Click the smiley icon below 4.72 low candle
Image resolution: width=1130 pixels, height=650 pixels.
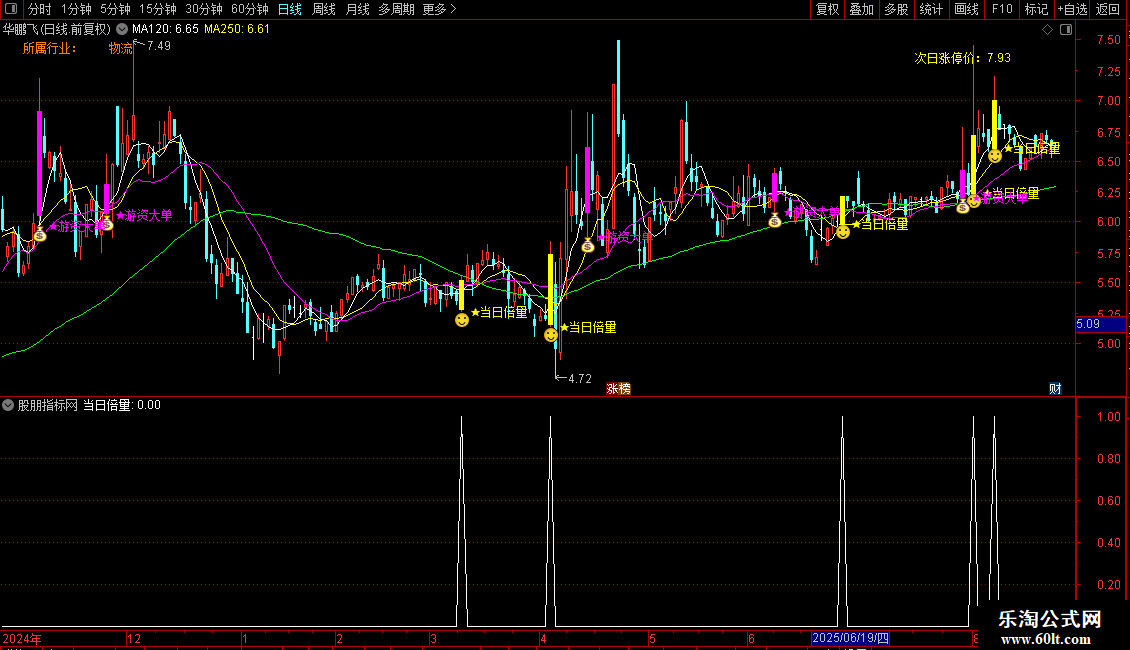[551, 335]
